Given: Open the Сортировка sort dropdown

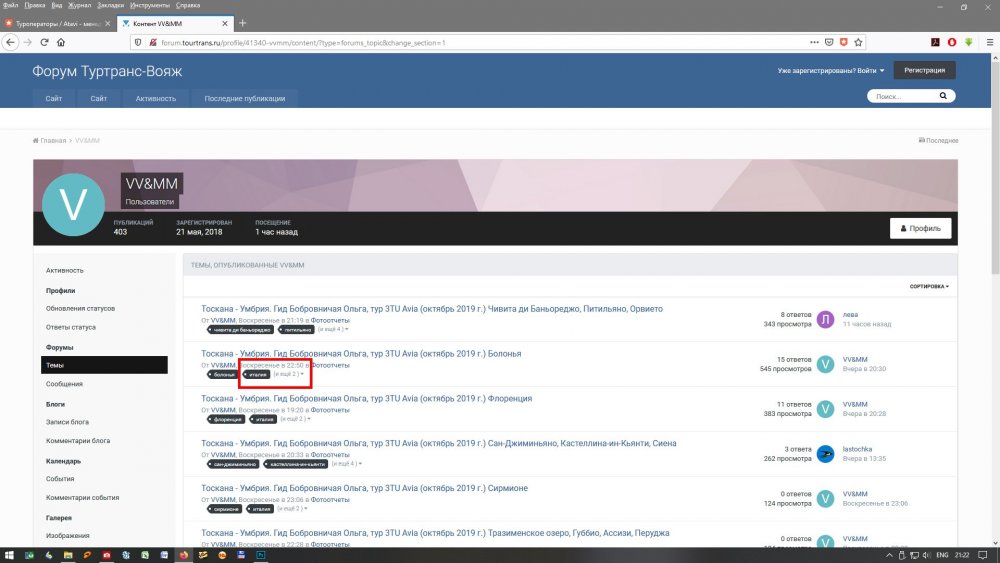Looking at the screenshot, I should tap(929, 286).
